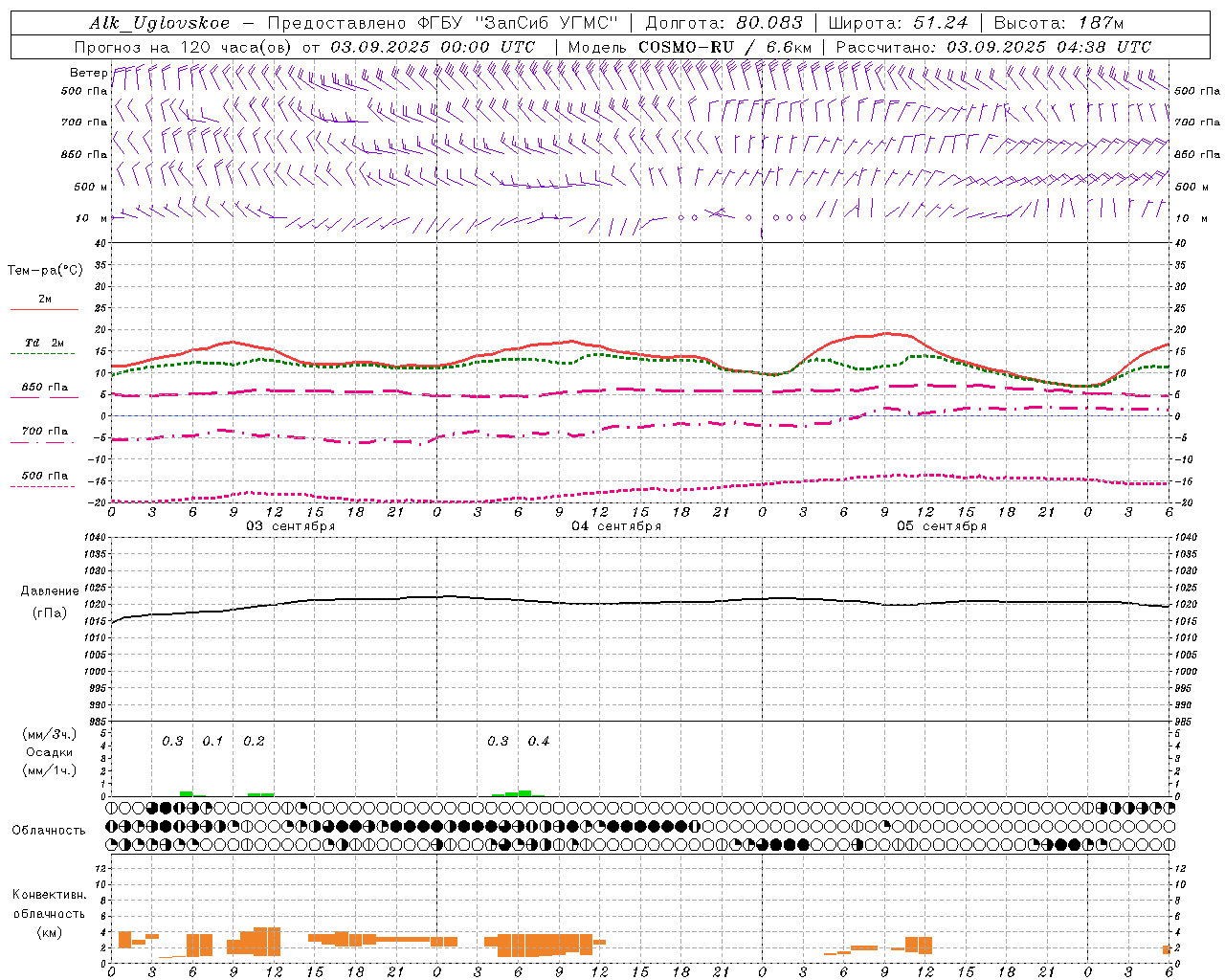Click the "Конвективн." convective cloud label
Screen dimensions: 1225x980
pos(50,895)
